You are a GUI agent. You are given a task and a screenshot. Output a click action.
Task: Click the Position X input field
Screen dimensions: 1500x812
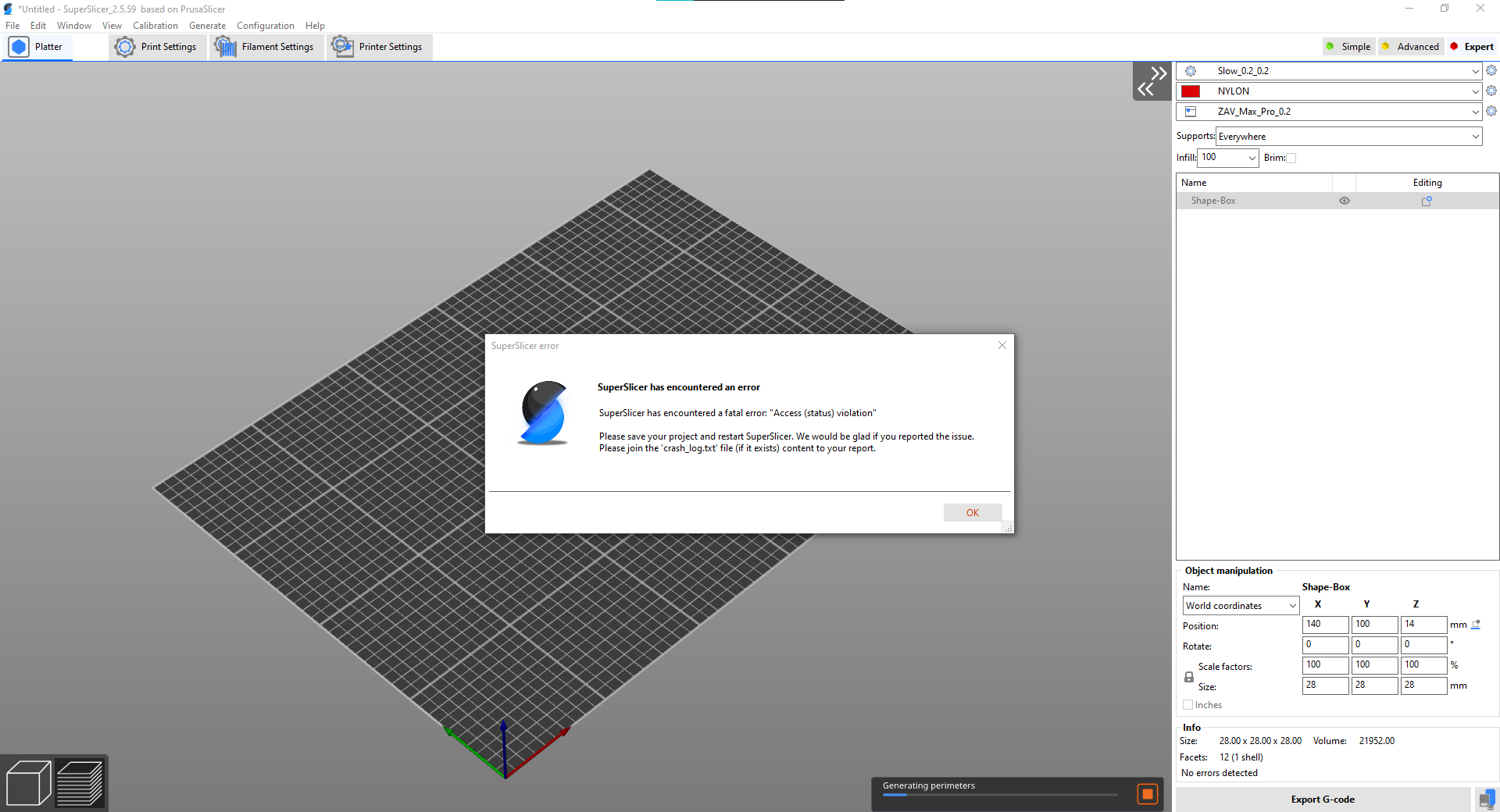click(1323, 625)
